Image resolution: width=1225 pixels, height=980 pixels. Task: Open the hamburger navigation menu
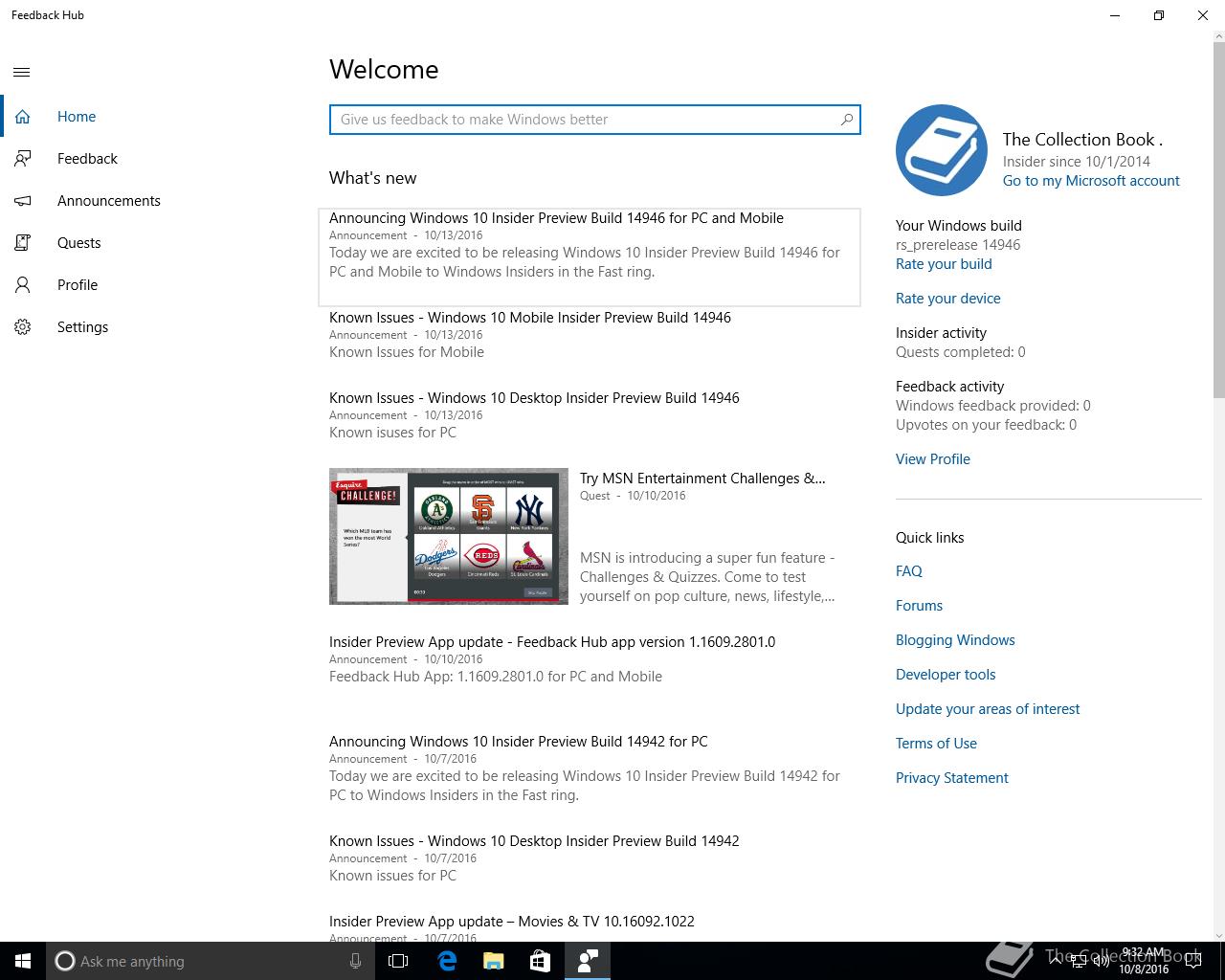(x=22, y=72)
